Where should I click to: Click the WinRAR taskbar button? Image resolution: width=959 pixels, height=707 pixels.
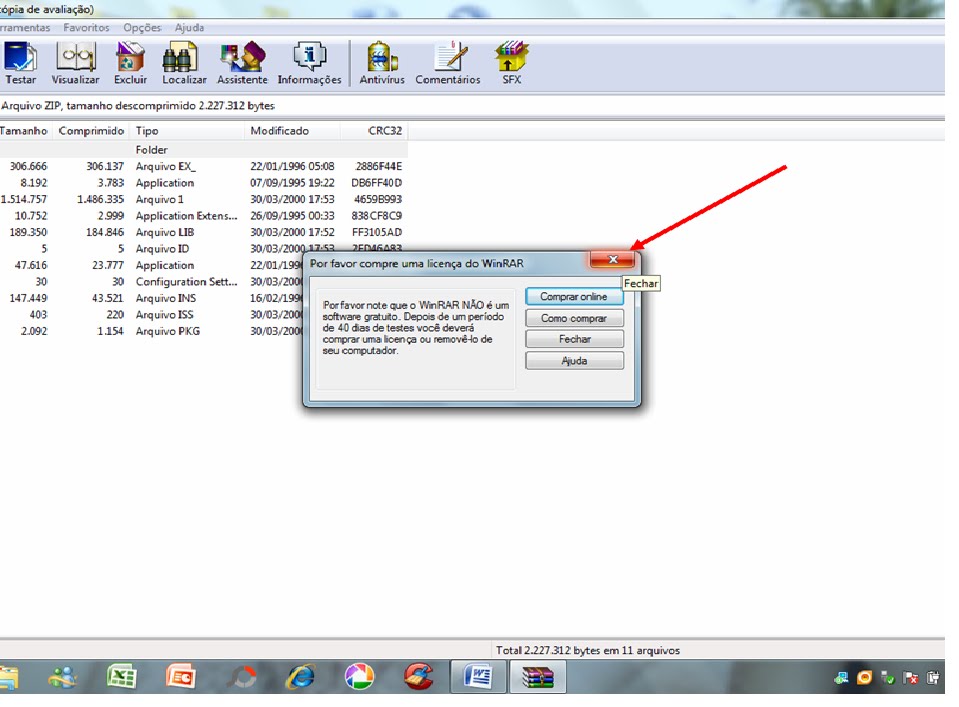[x=538, y=677]
